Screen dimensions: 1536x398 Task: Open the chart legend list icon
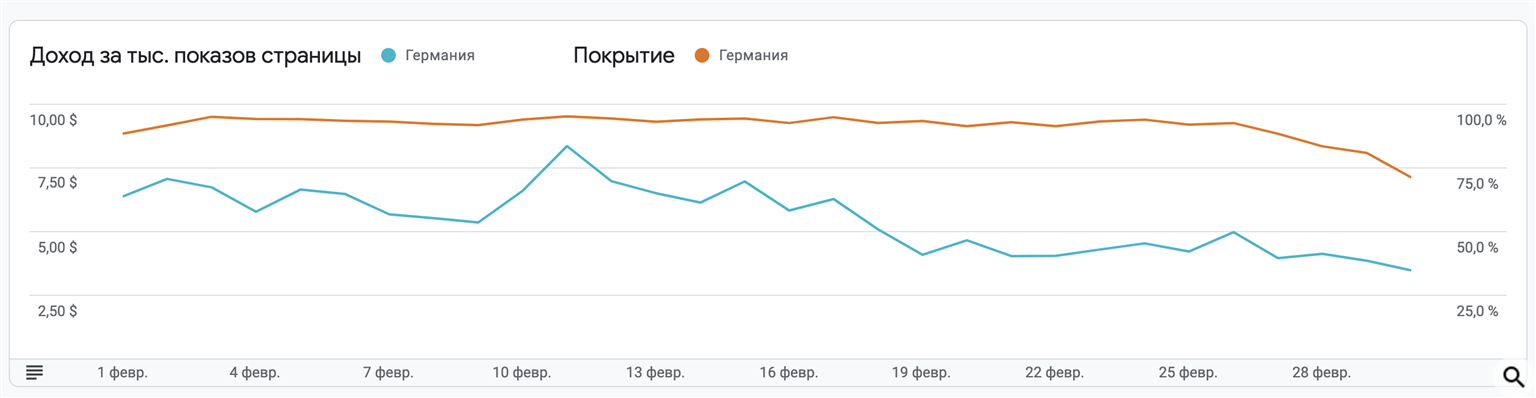pyautogui.click(x=34, y=373)
